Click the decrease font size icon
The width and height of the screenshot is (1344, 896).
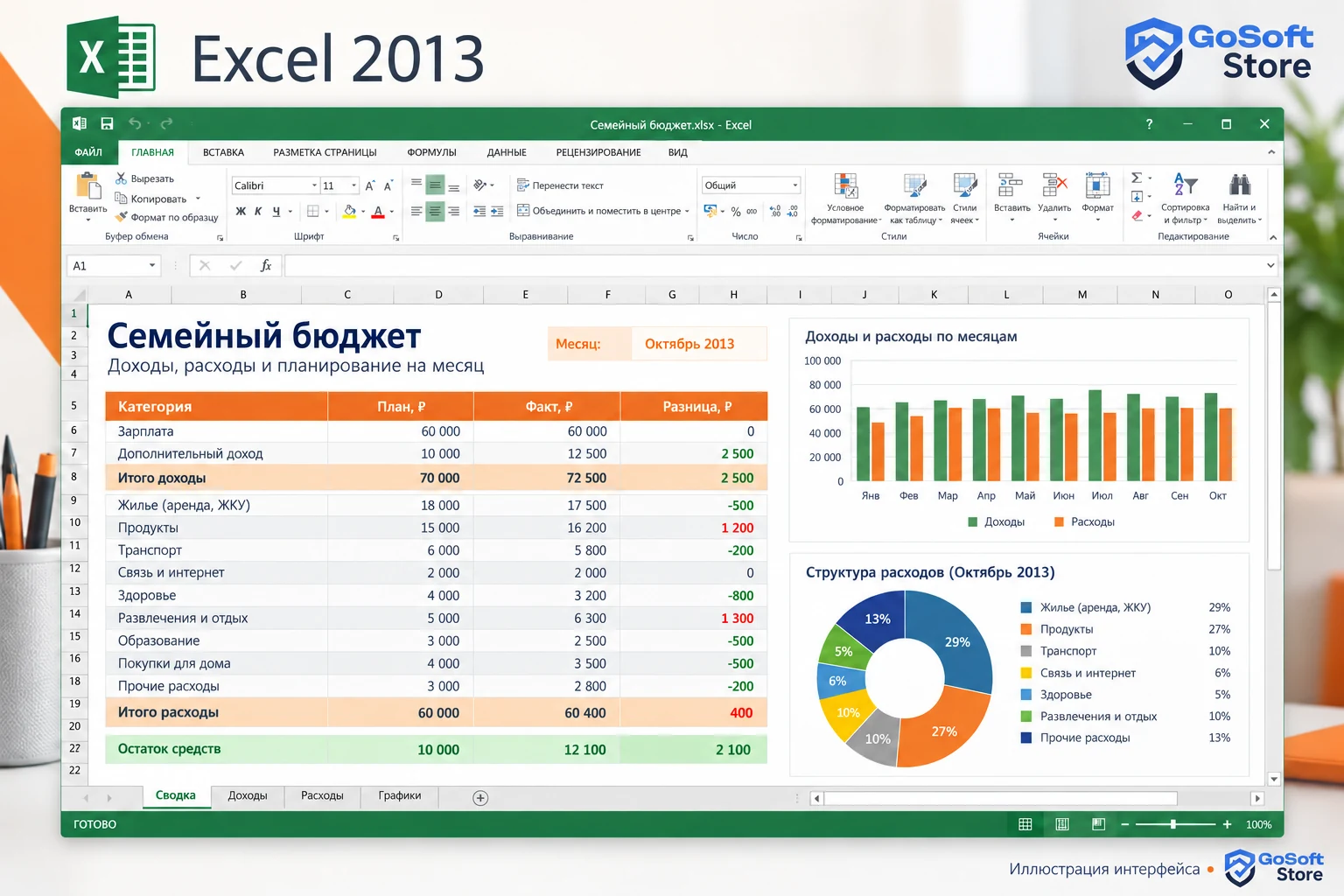[388, 185]
